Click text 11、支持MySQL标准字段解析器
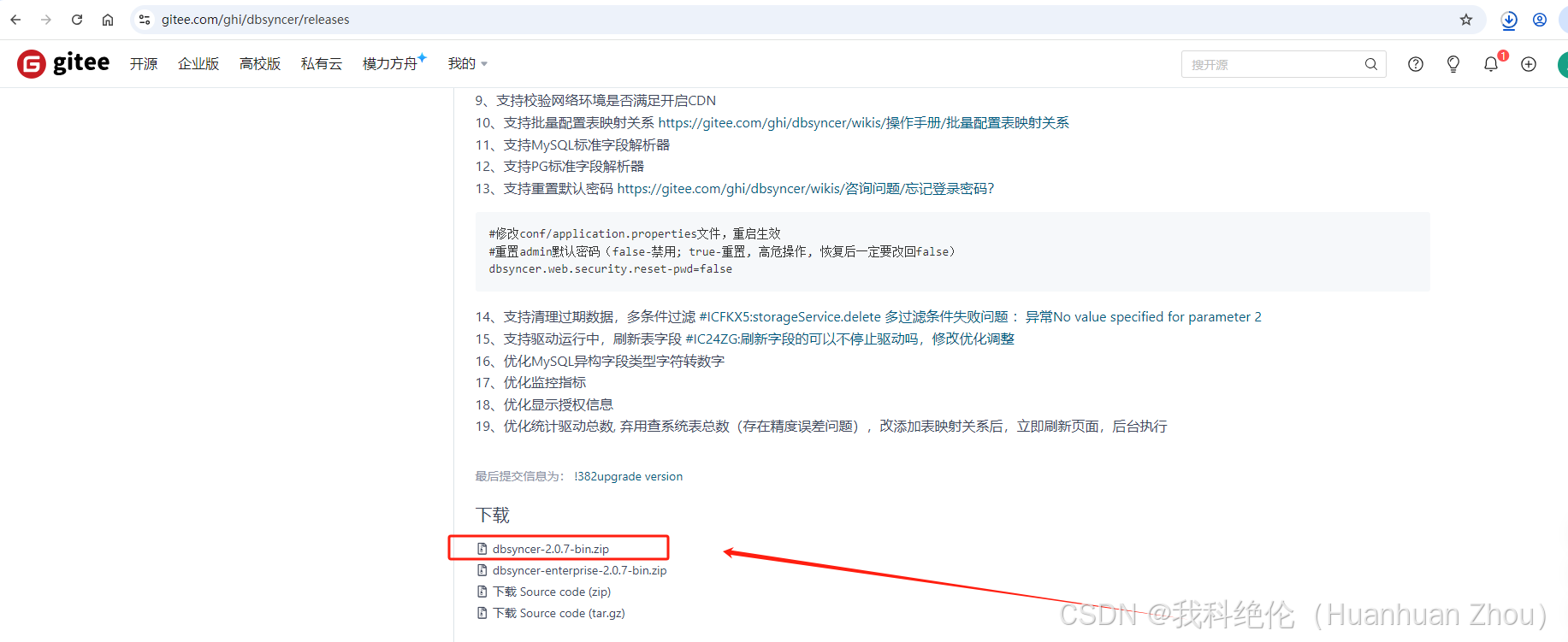This screenshot has width=1568, height=642. [x=573, y=145]
